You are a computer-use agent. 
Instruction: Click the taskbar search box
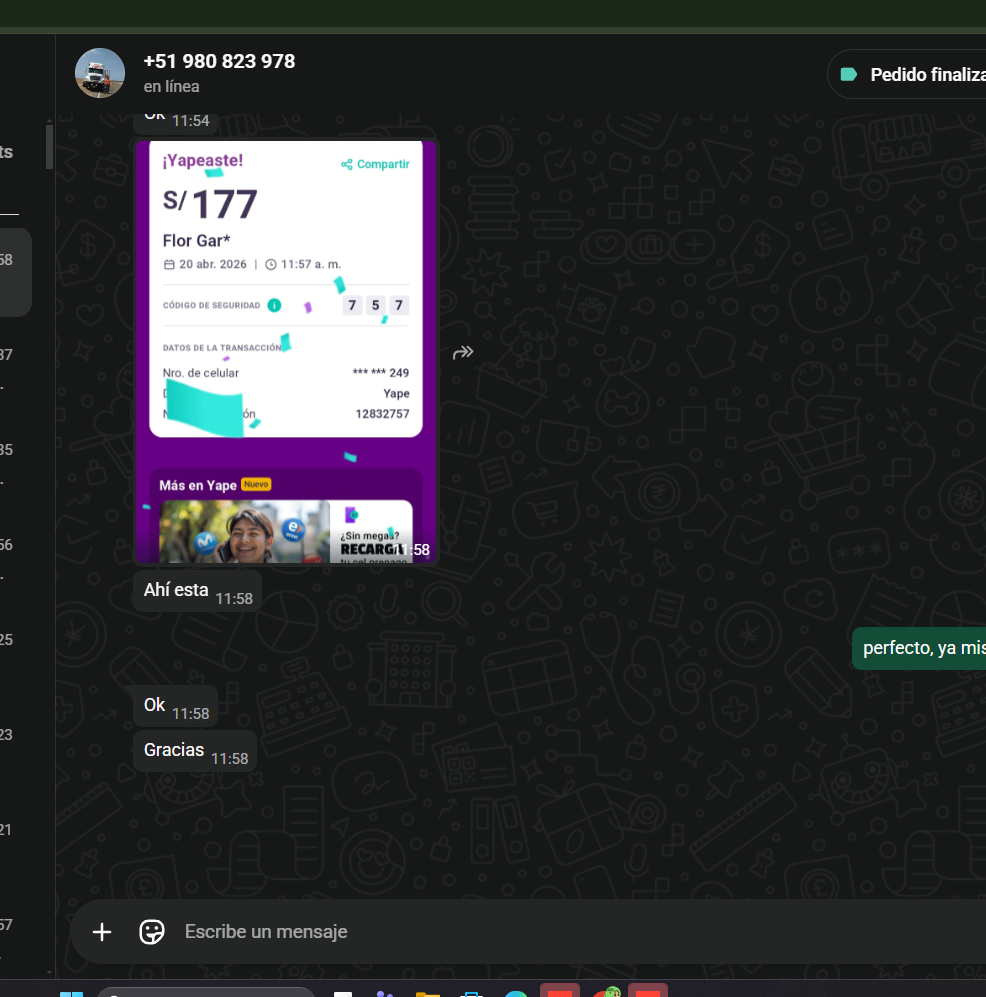click(205, 993)
